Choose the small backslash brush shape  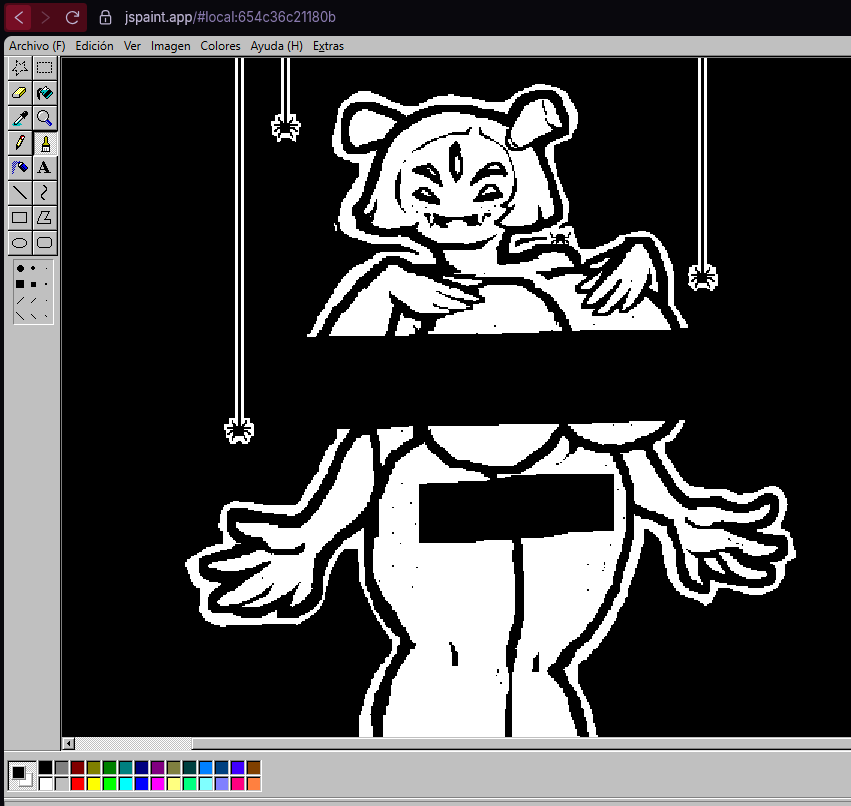(46, 315)
